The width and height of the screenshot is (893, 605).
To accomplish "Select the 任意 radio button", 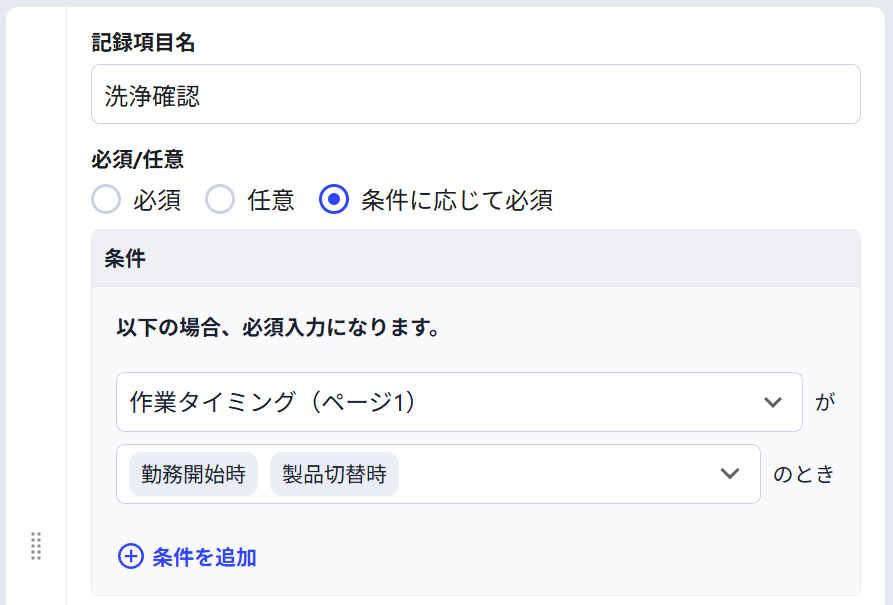I will (220, 199).
